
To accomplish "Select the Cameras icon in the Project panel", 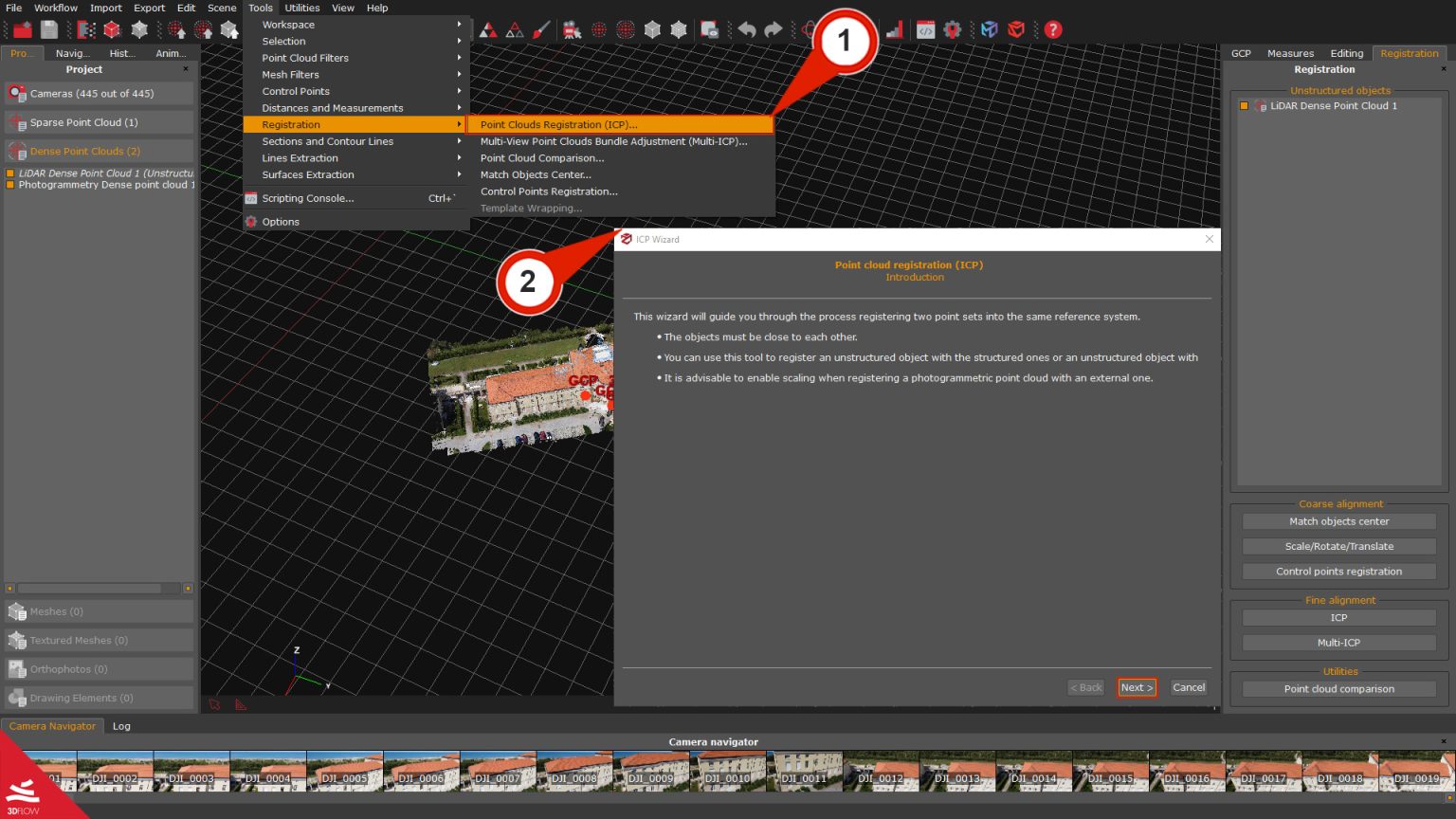I will pyautogui.click(x=16, y=93).
